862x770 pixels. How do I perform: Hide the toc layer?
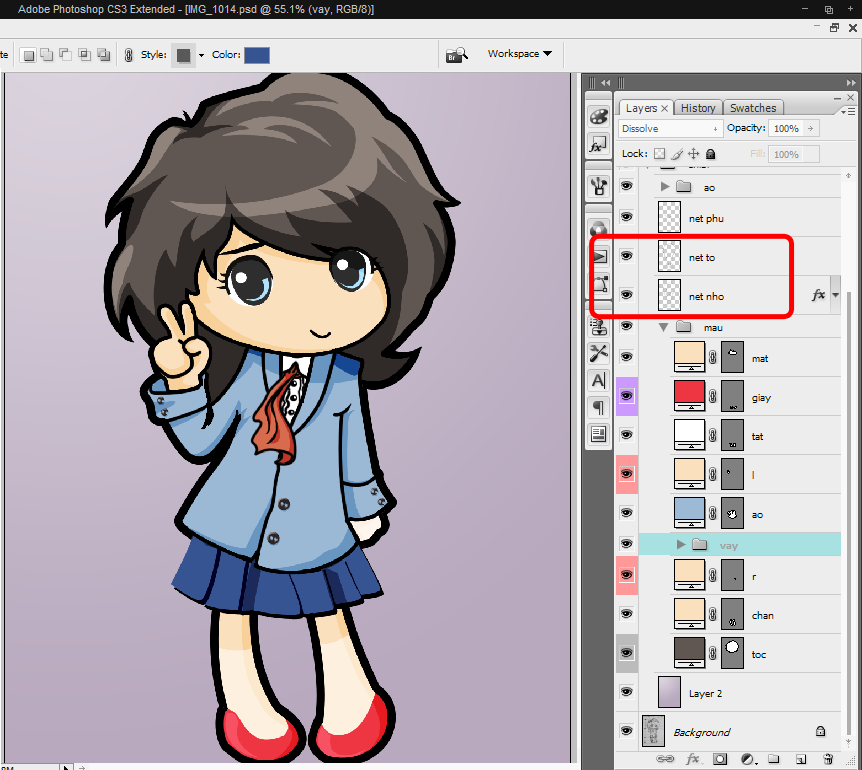coord(626,653)
